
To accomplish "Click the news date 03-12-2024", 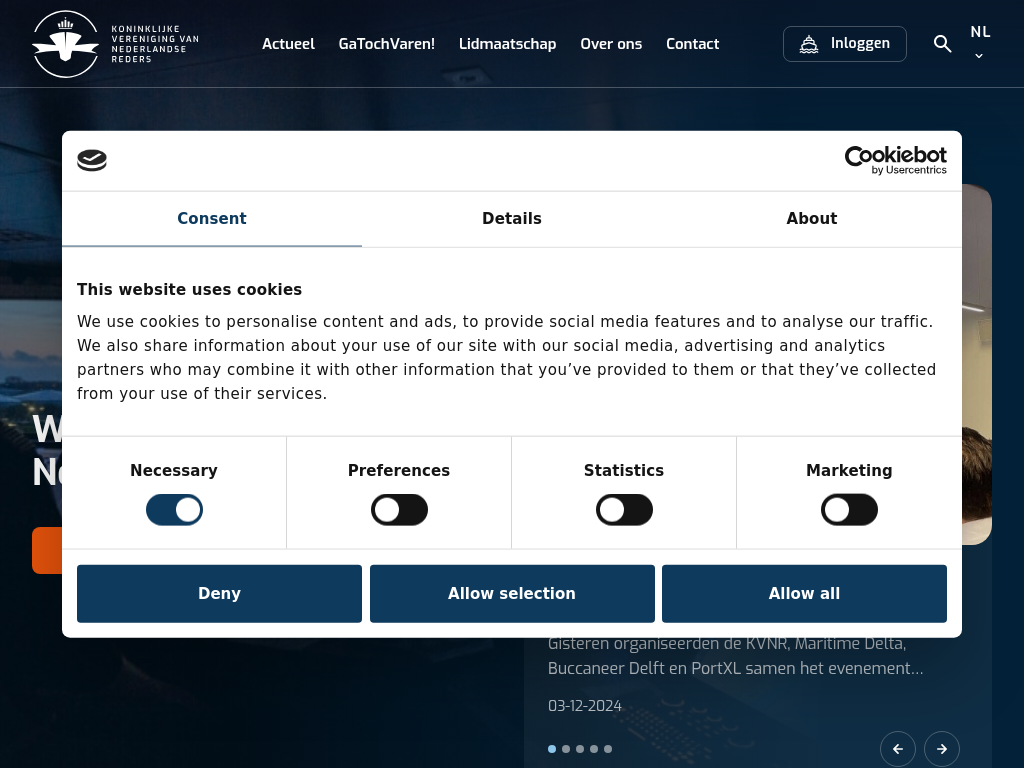I will pos(584,706).
